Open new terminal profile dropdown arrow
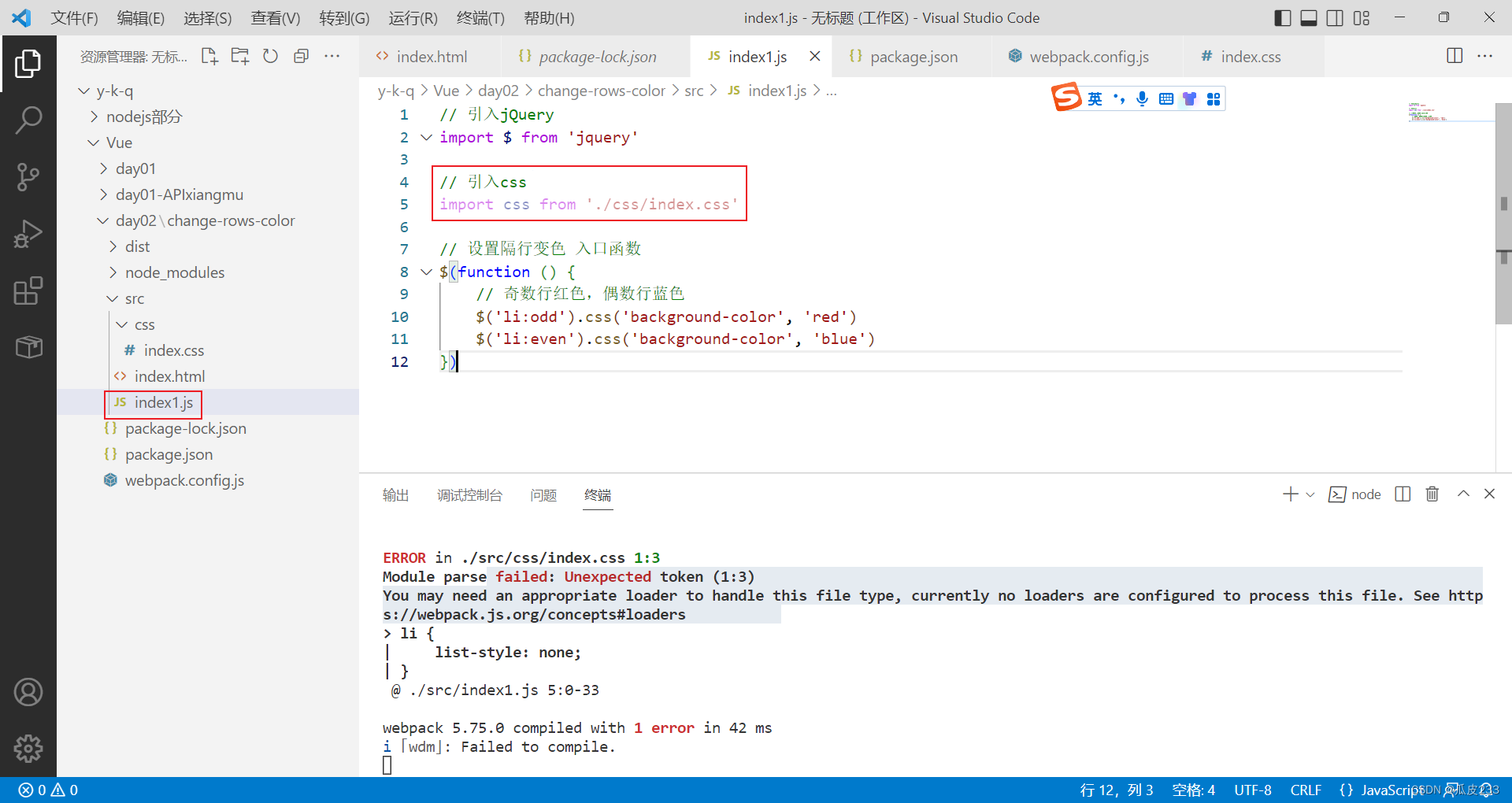This screenshot has height=803, width=1512. [1310, 494]
